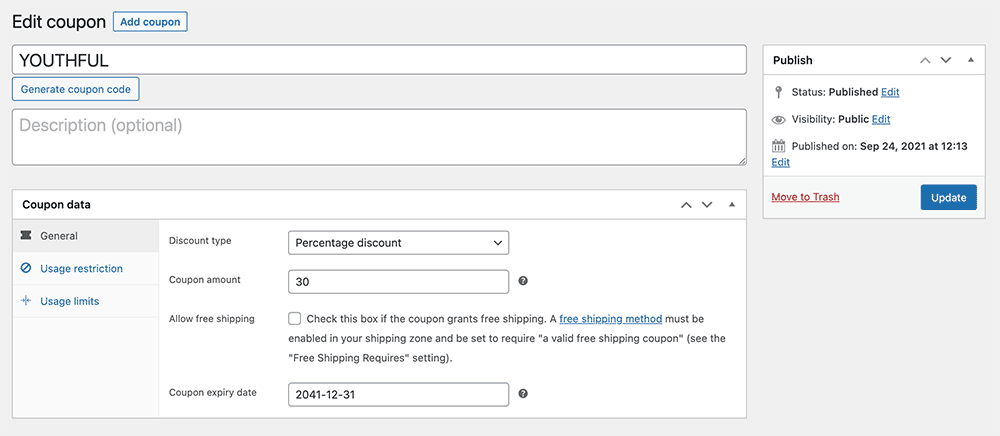Enable the Allow free shipping checkbox

pyautogui.click(x=295, y=318)
